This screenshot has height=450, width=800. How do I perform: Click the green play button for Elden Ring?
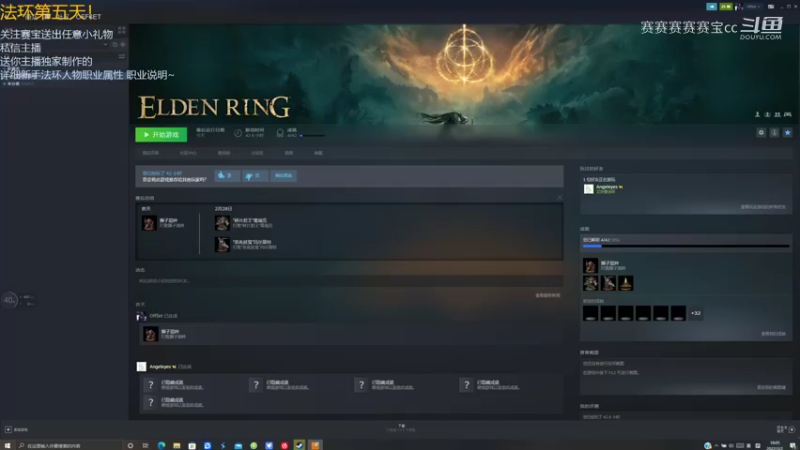(x=161, y=135)
